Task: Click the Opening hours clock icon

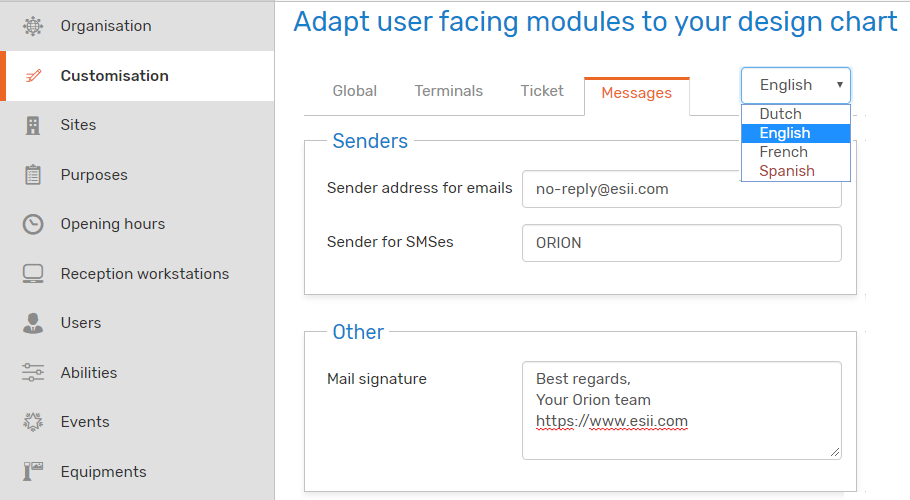Action: coord(33,224)
